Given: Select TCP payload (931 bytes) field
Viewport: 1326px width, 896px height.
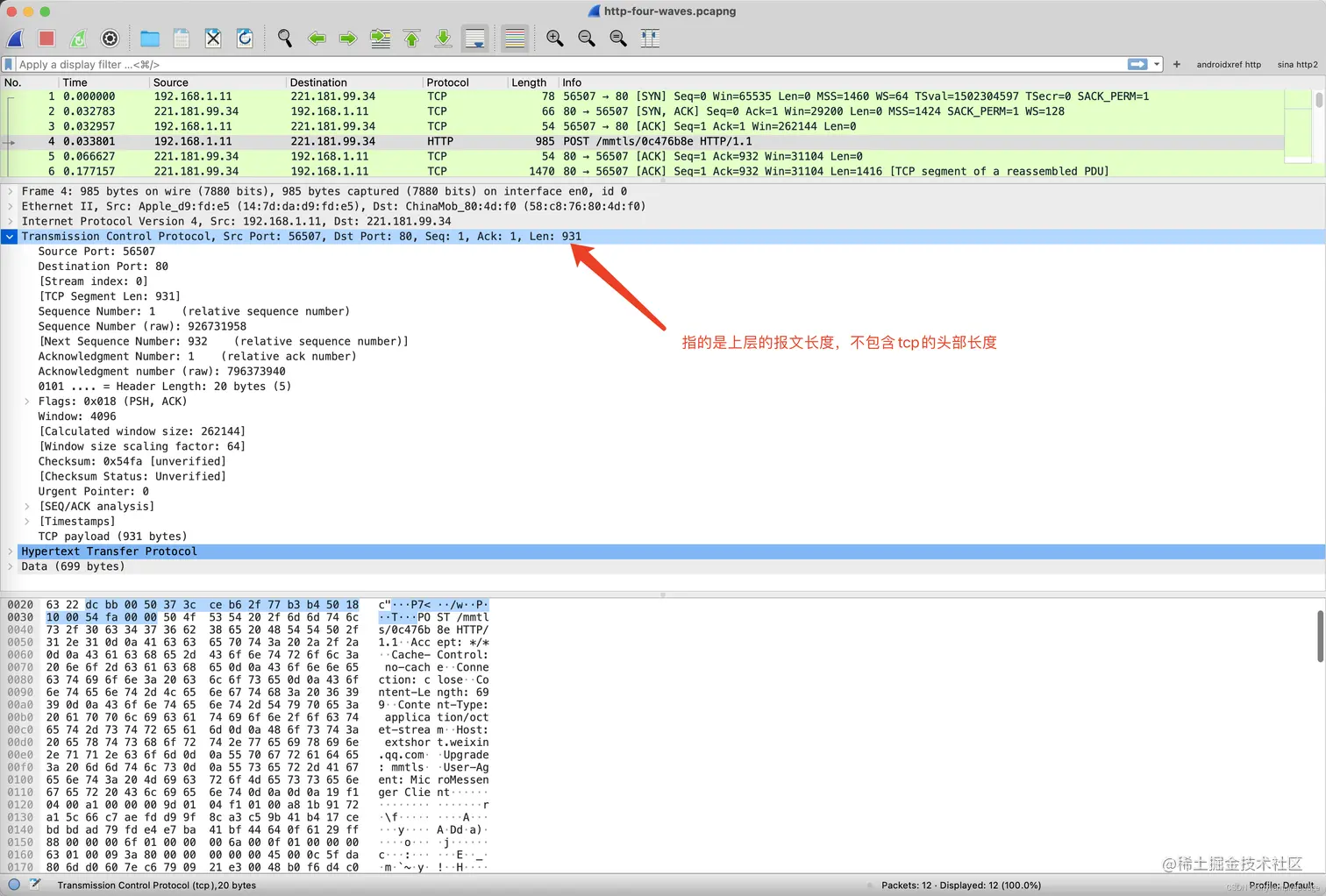Looking at the screenshot, I should coord(112,537).
